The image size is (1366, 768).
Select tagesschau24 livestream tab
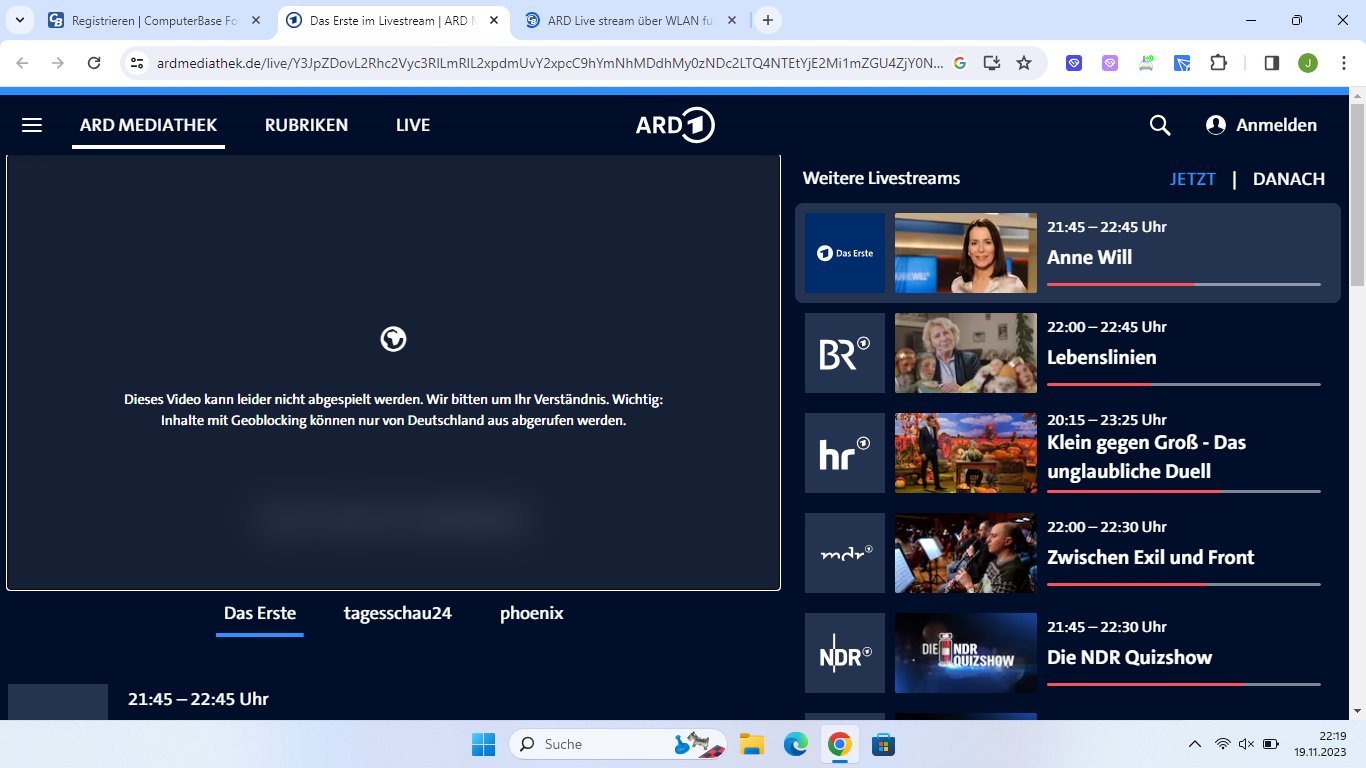398,613
